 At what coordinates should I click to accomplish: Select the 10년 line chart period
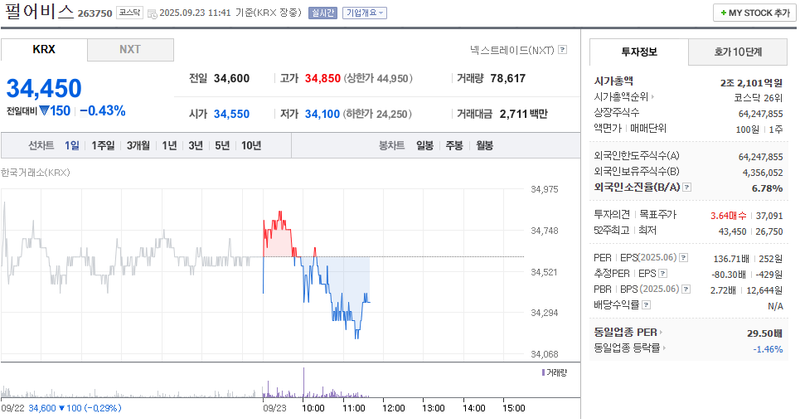coord(251,145)
